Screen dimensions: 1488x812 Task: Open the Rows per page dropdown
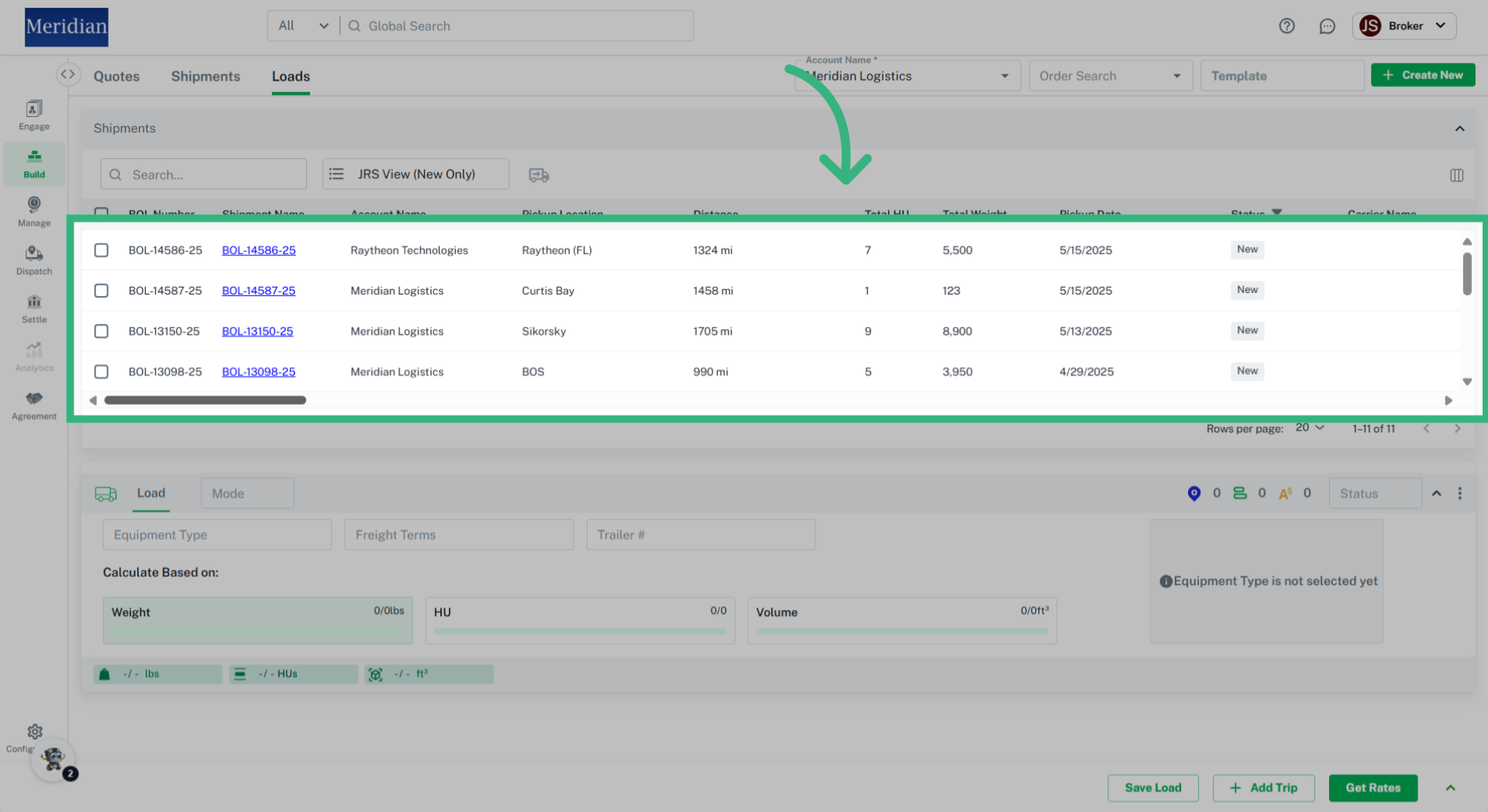click(1310, 428)
